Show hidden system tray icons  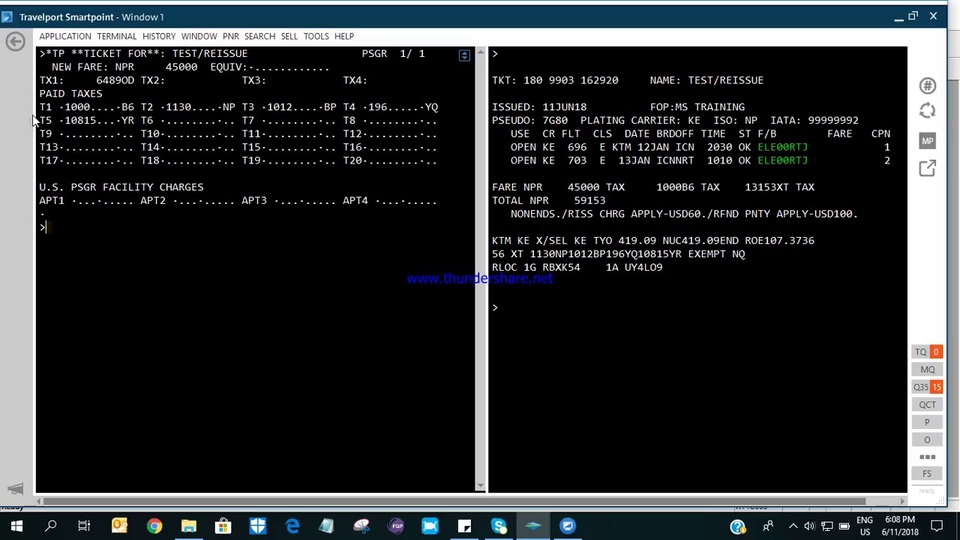[793, 526]
